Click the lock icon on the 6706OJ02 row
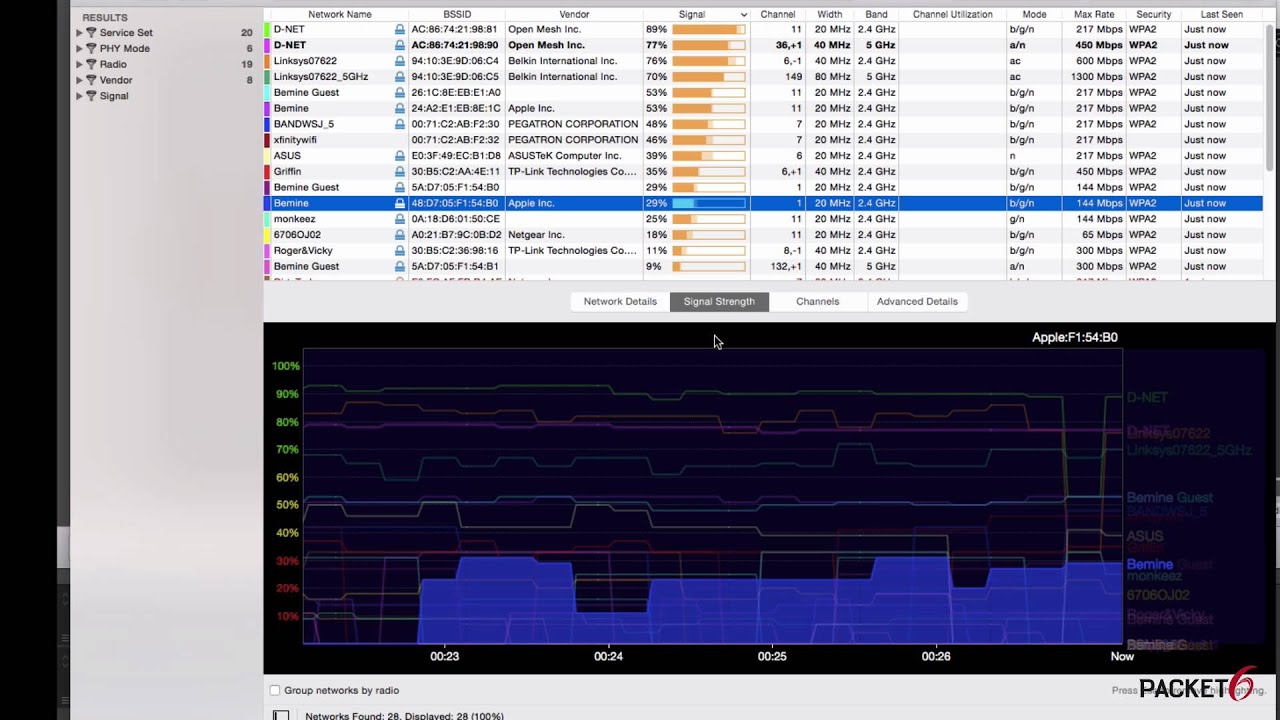The height and width of the screenshot is (720, 1280). (x=400, y=235)
